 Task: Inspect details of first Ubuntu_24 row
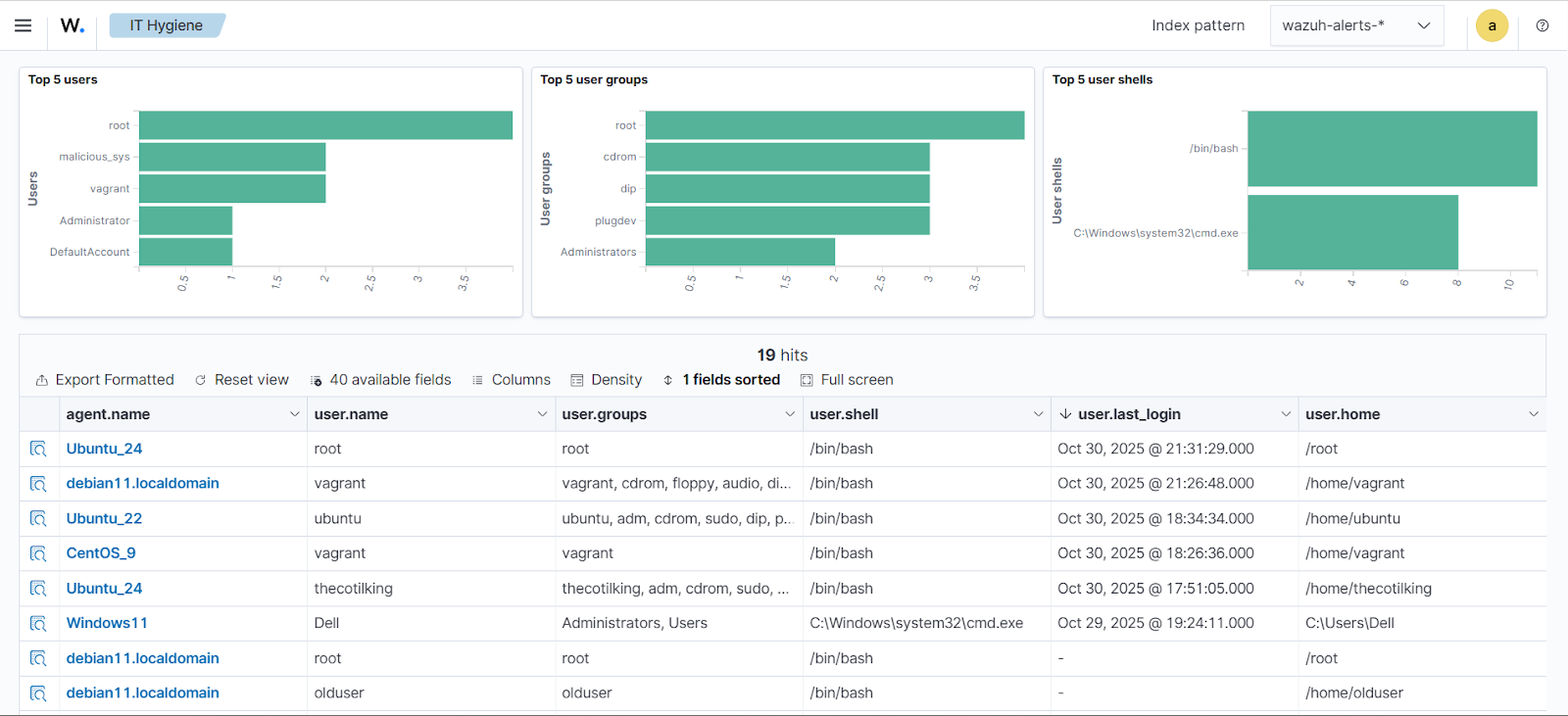click(x=38, y=449)
